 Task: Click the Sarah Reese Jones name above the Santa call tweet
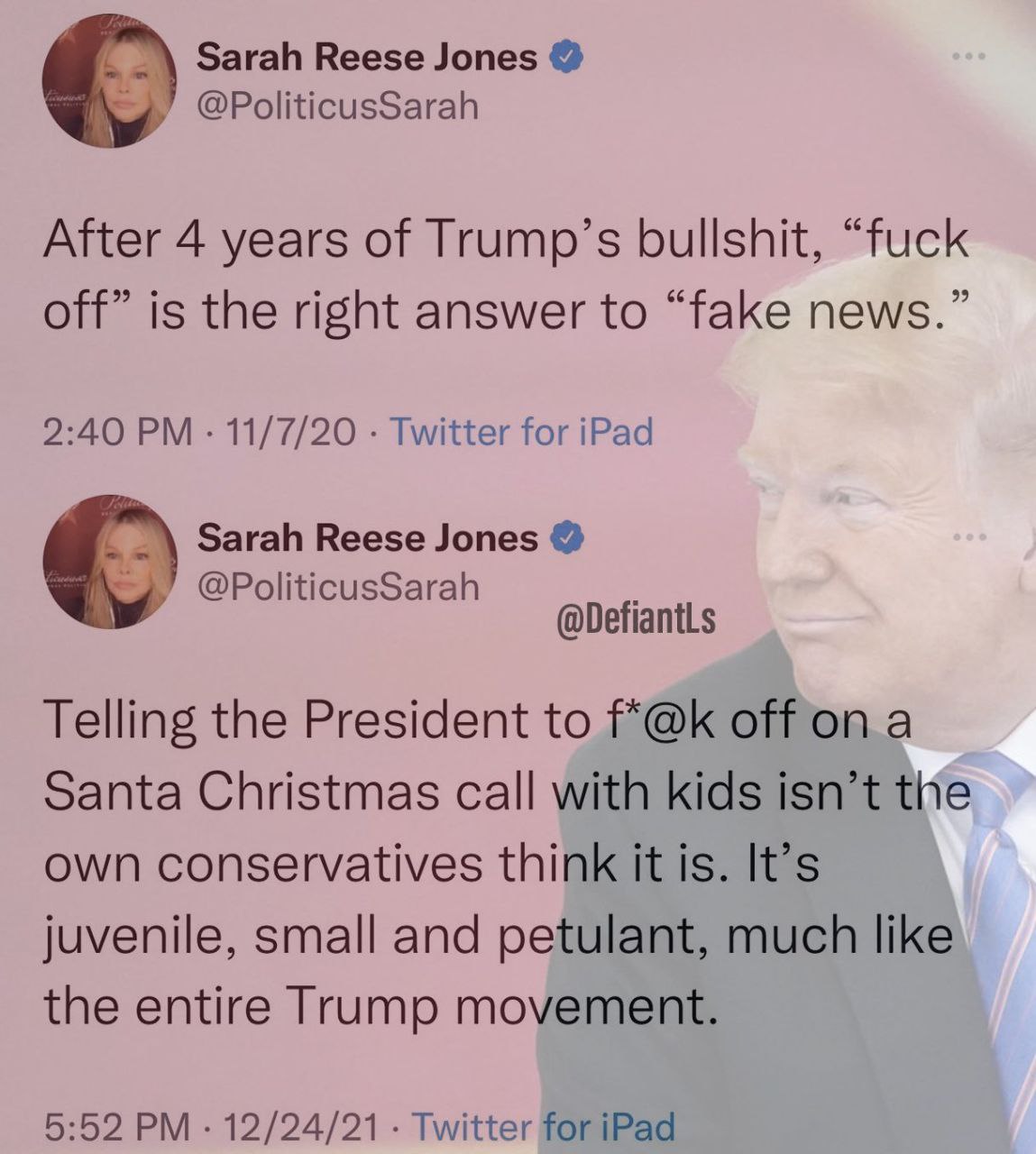coord(367,538)
